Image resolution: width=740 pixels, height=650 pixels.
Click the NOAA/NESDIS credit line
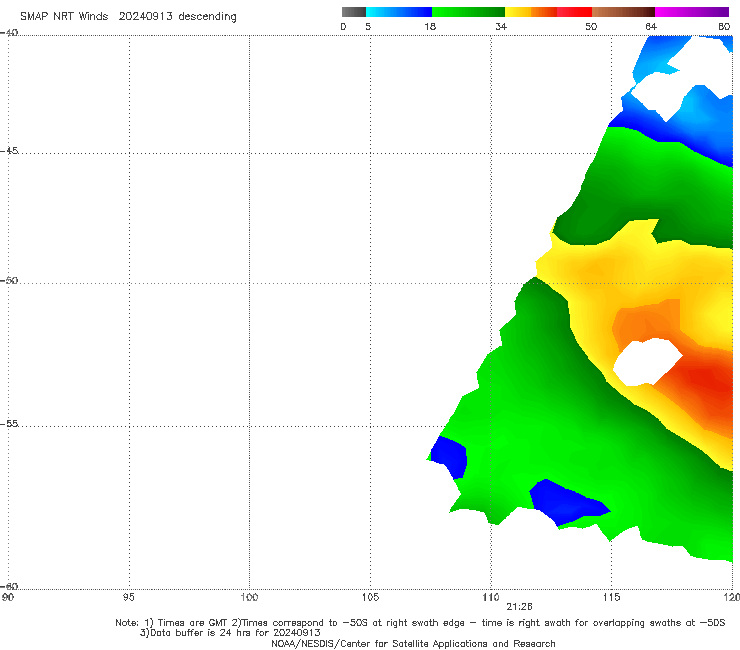pos(413,643)
